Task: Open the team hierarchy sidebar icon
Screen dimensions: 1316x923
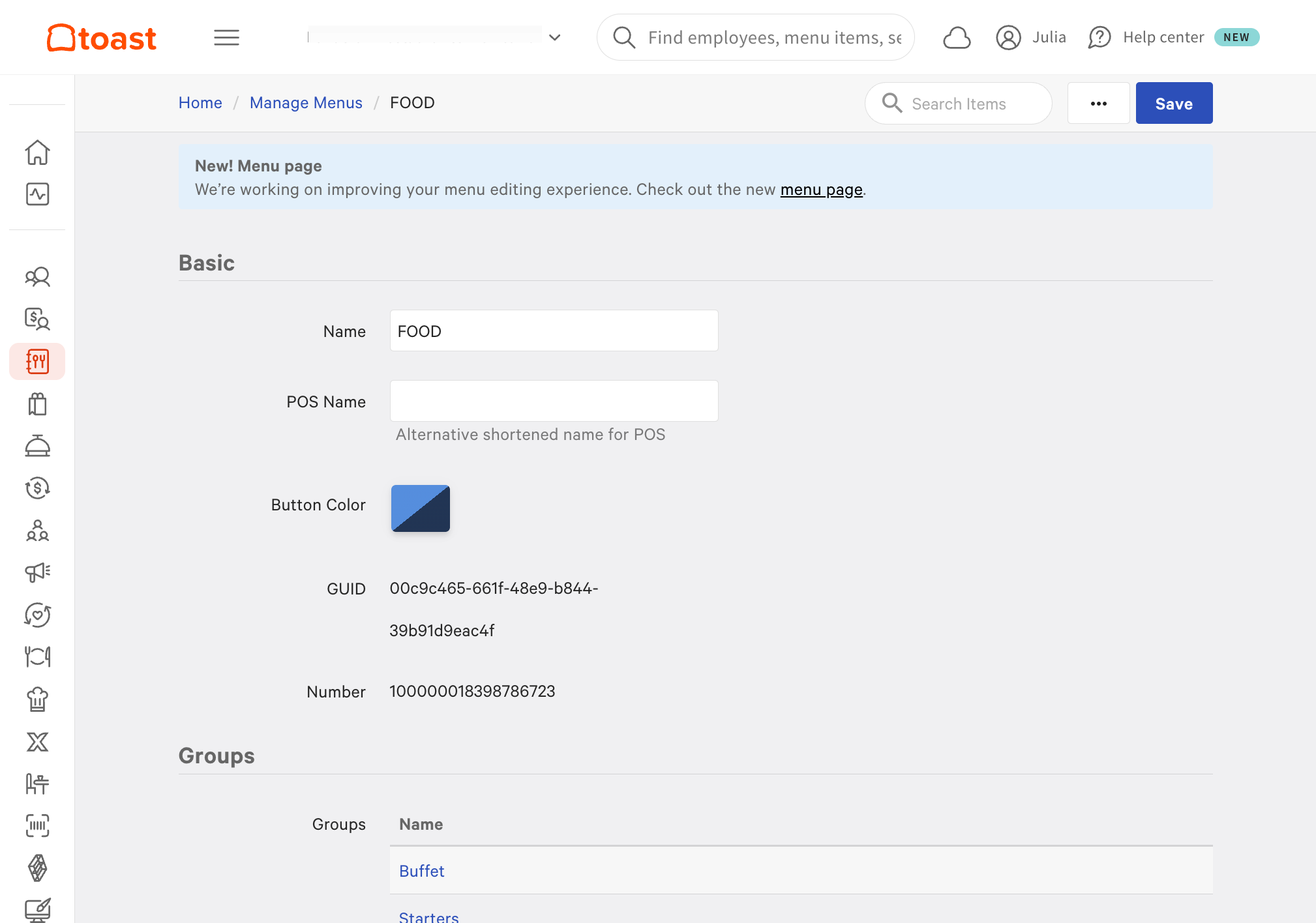Action: click(x=37, y=531)
